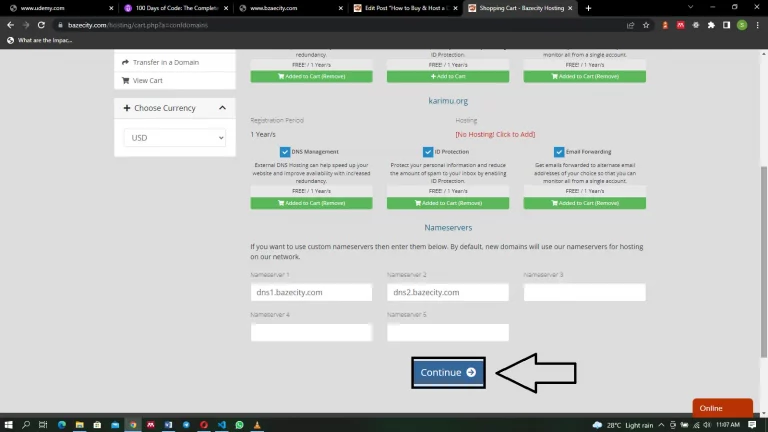Open Task View on the taskbar
This screenshot has width=768, height=432.
point(43,425)
